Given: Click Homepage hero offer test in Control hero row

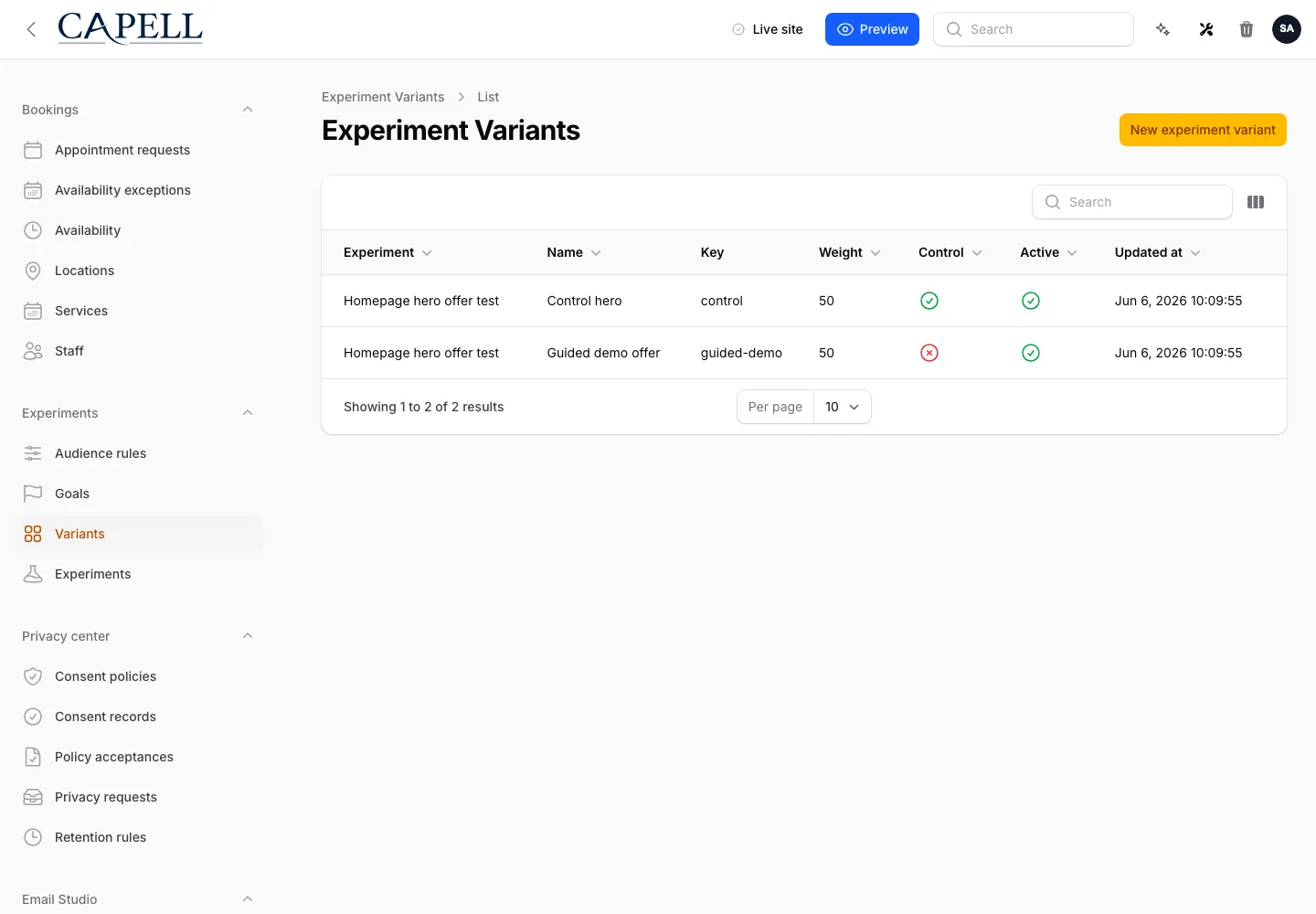Looking at the screenshot, I should pos(421,301).
